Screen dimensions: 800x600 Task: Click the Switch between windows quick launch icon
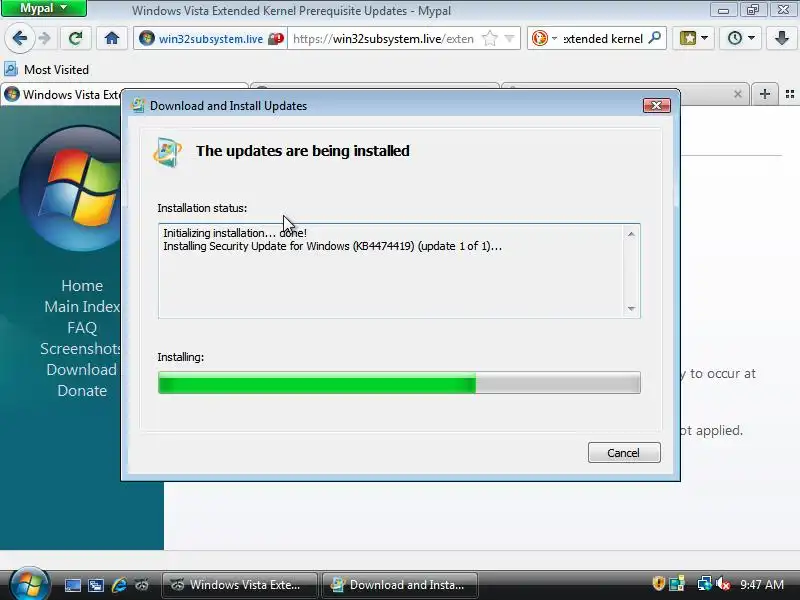pyautogui.click(x=95, y=585)
